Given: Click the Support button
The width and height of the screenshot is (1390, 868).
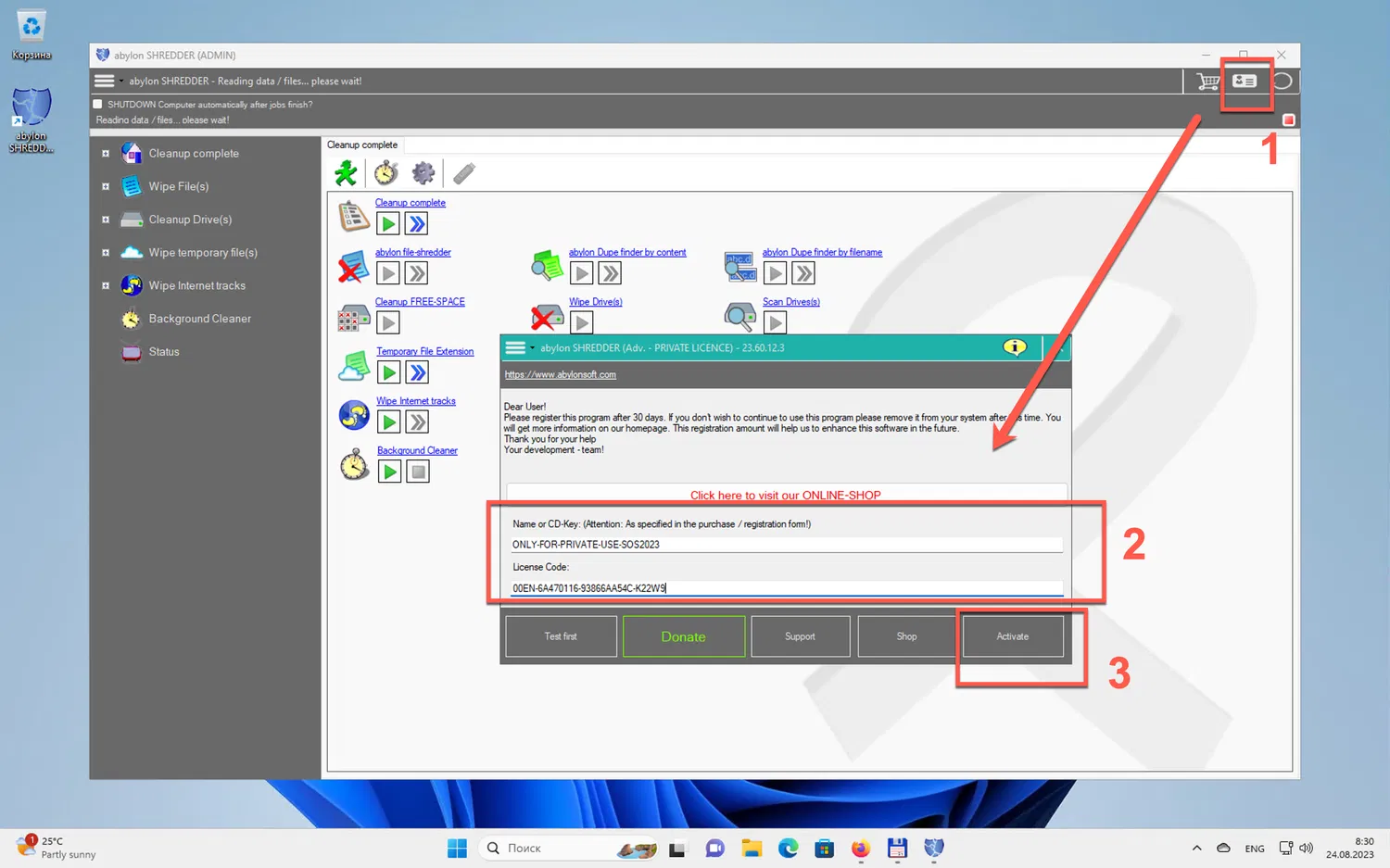Looking at the screenshot, I should pos(801,636).
